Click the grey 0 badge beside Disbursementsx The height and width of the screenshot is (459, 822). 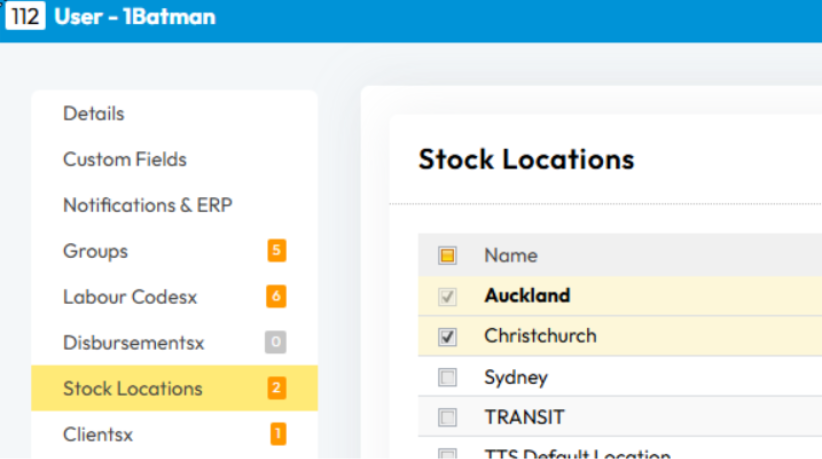[x=276, y=343]
